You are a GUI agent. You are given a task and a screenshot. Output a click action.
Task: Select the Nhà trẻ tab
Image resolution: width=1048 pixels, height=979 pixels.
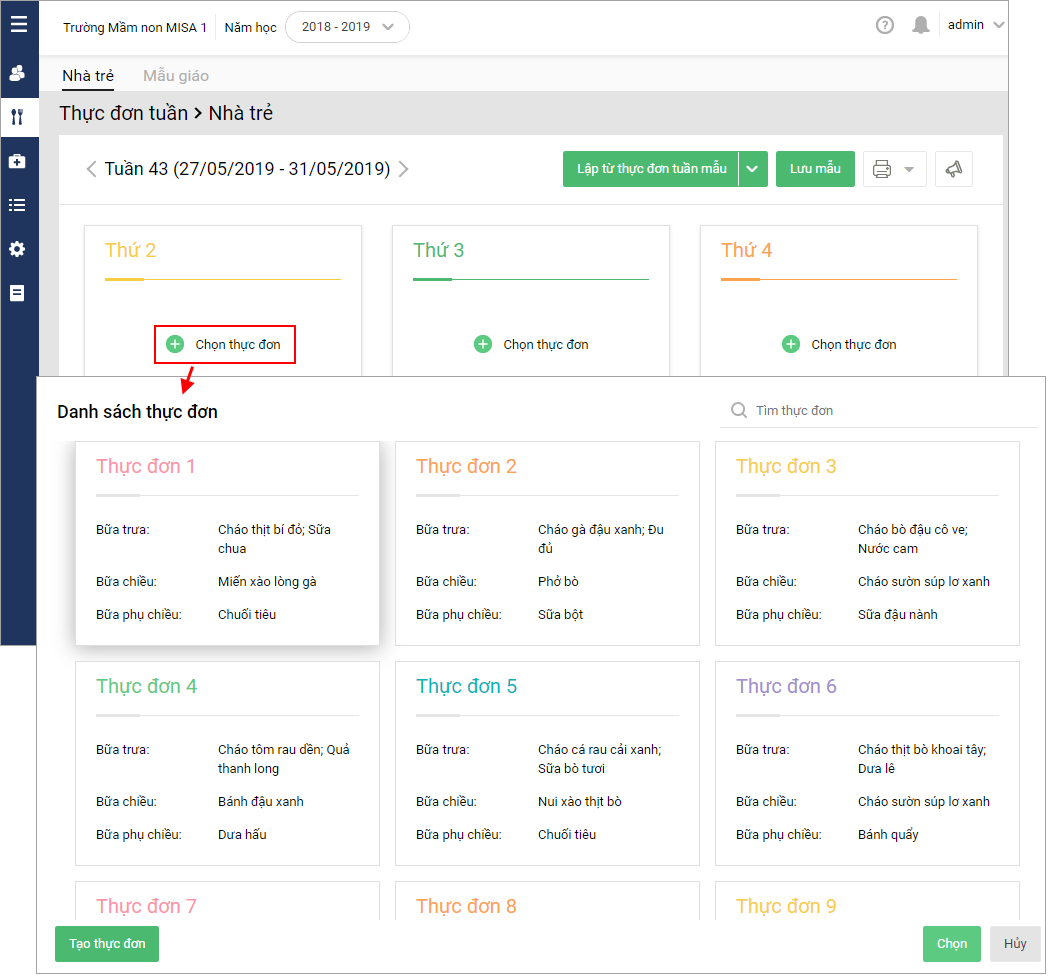[x=88, y=76]
